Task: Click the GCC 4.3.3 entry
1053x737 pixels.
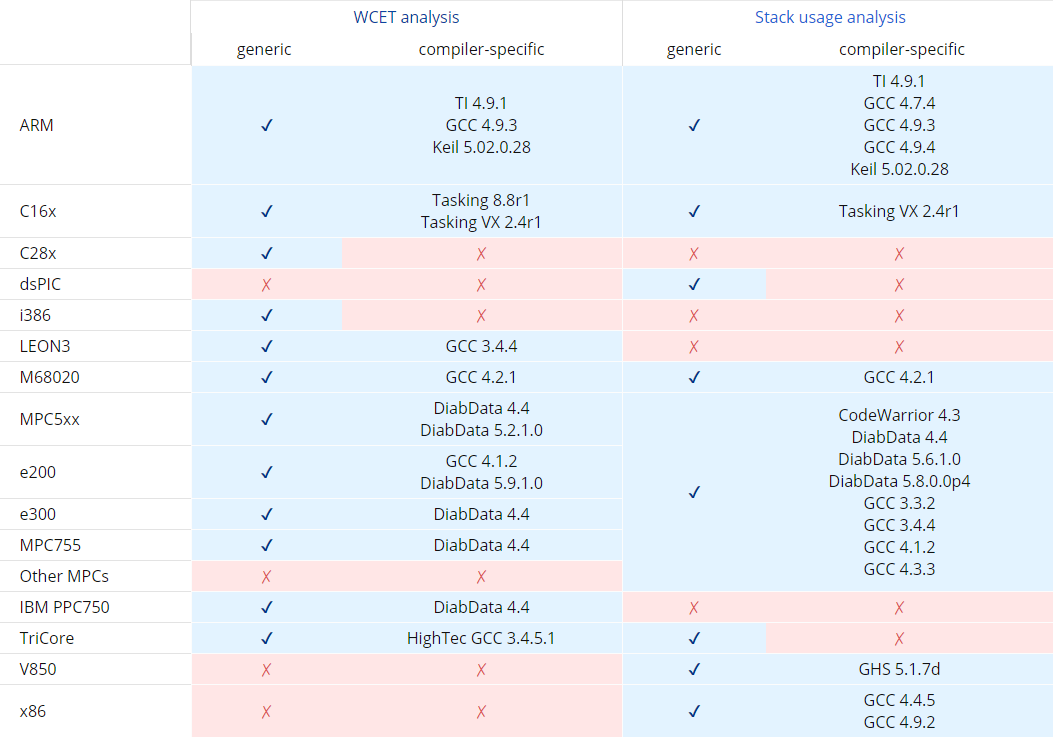Action: [899, 570]
